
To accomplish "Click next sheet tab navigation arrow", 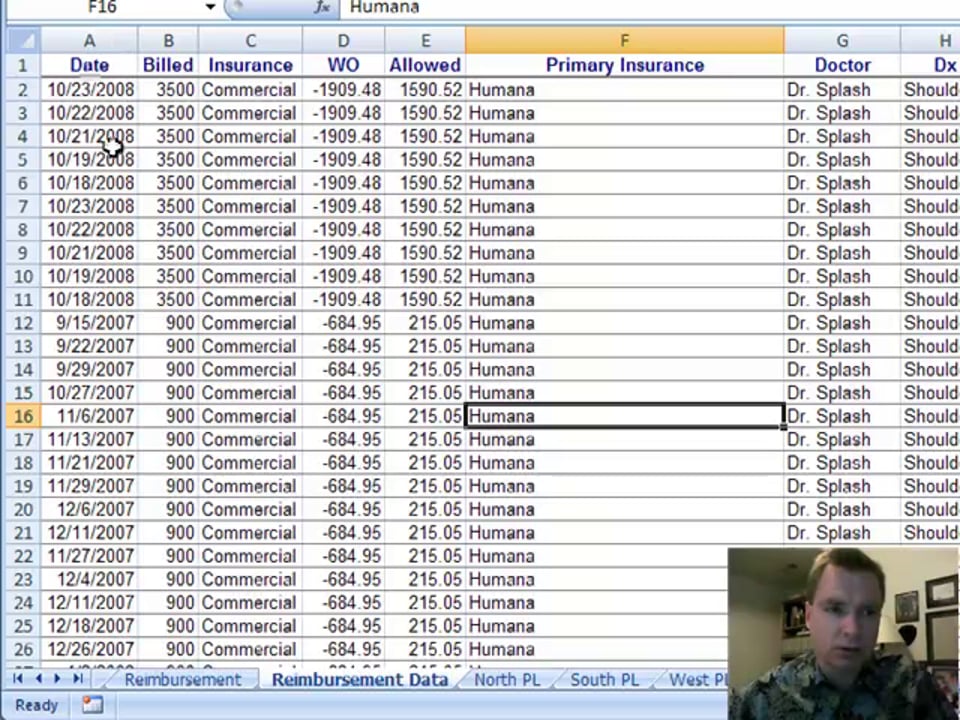I will point(58,678).
